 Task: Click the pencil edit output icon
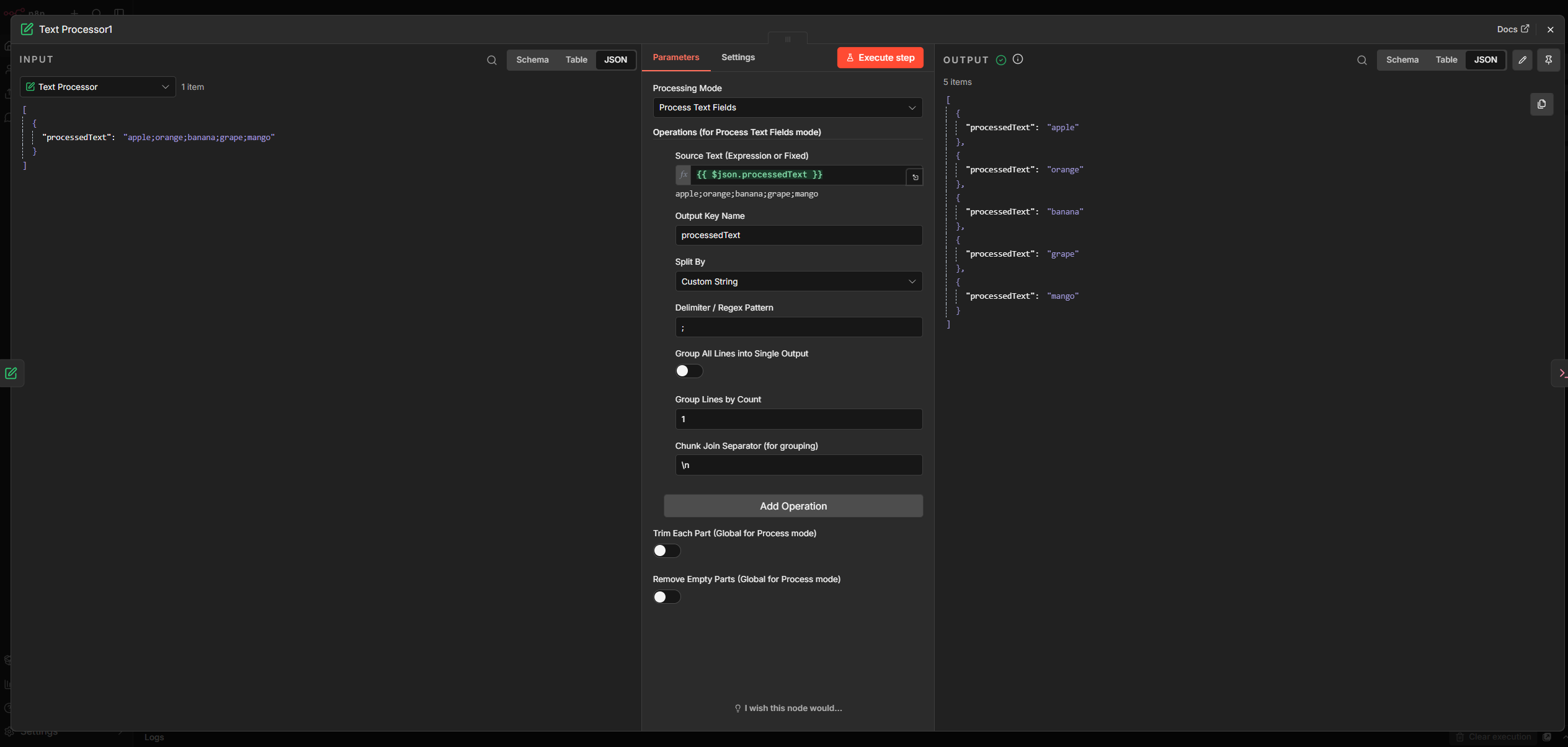[x=1522, y=60]
